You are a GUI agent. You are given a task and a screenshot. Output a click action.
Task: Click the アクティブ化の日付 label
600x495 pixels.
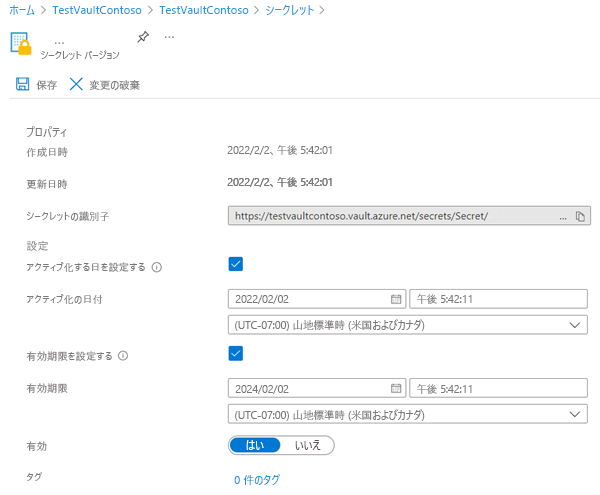(x=64, y=299)
